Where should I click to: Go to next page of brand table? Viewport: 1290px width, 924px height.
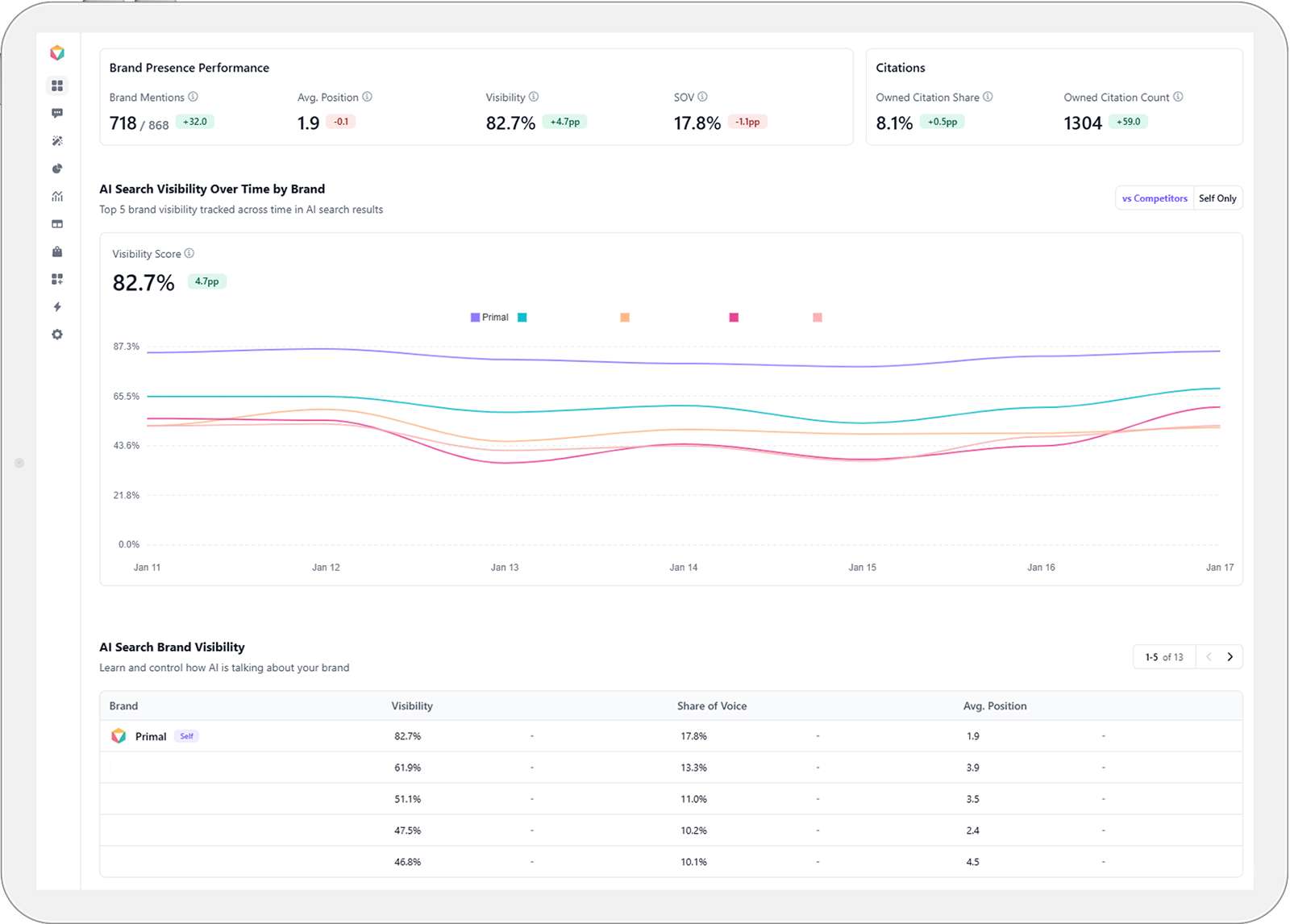tap(1230, 657)
